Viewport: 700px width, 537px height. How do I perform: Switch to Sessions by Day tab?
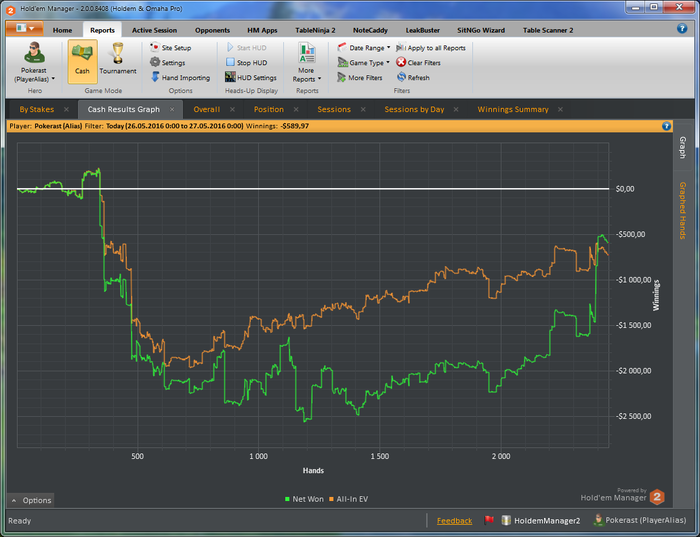(414, 109)
